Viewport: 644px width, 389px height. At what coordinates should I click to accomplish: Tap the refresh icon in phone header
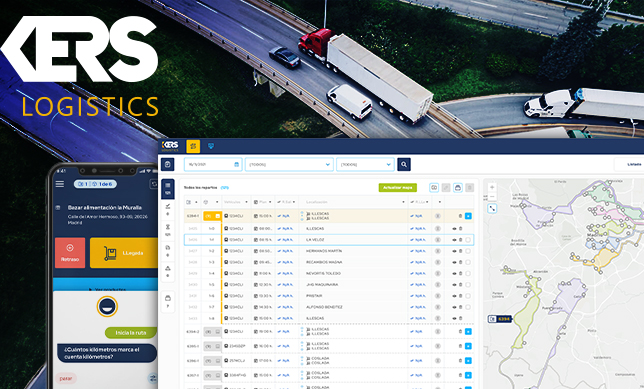point(154,184)
